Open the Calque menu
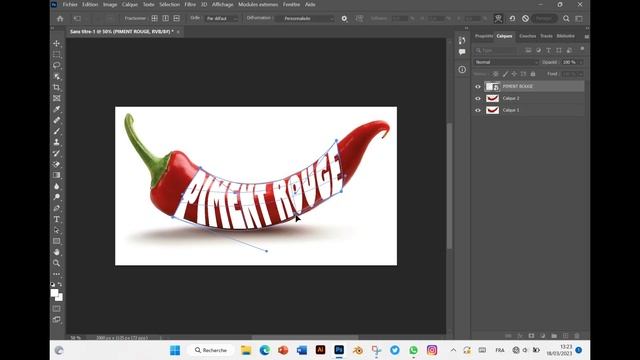640x360 pixels. 130,4
